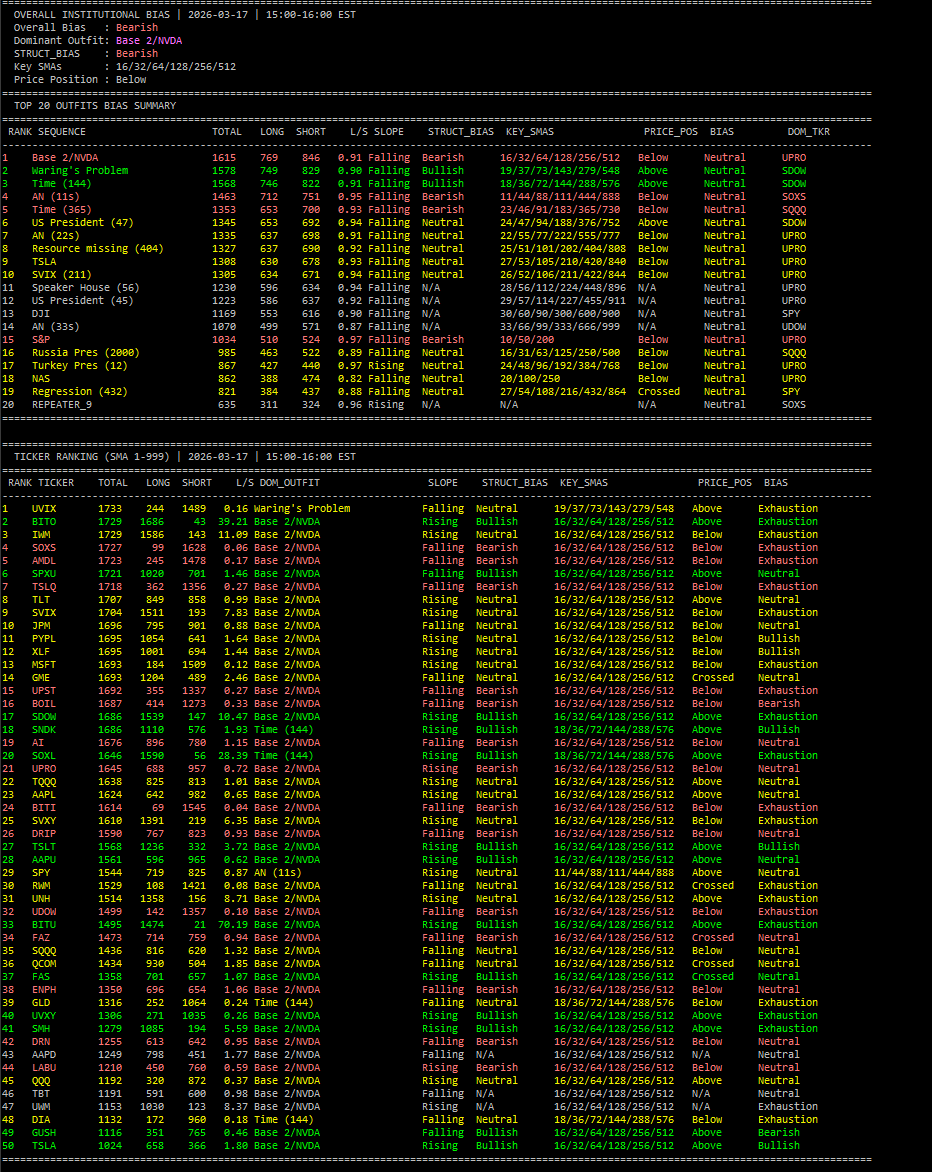Click 'Waring's Problem' in outfit rank 2 row
The width and height of the screenshot is (932, 1172).
80,170
